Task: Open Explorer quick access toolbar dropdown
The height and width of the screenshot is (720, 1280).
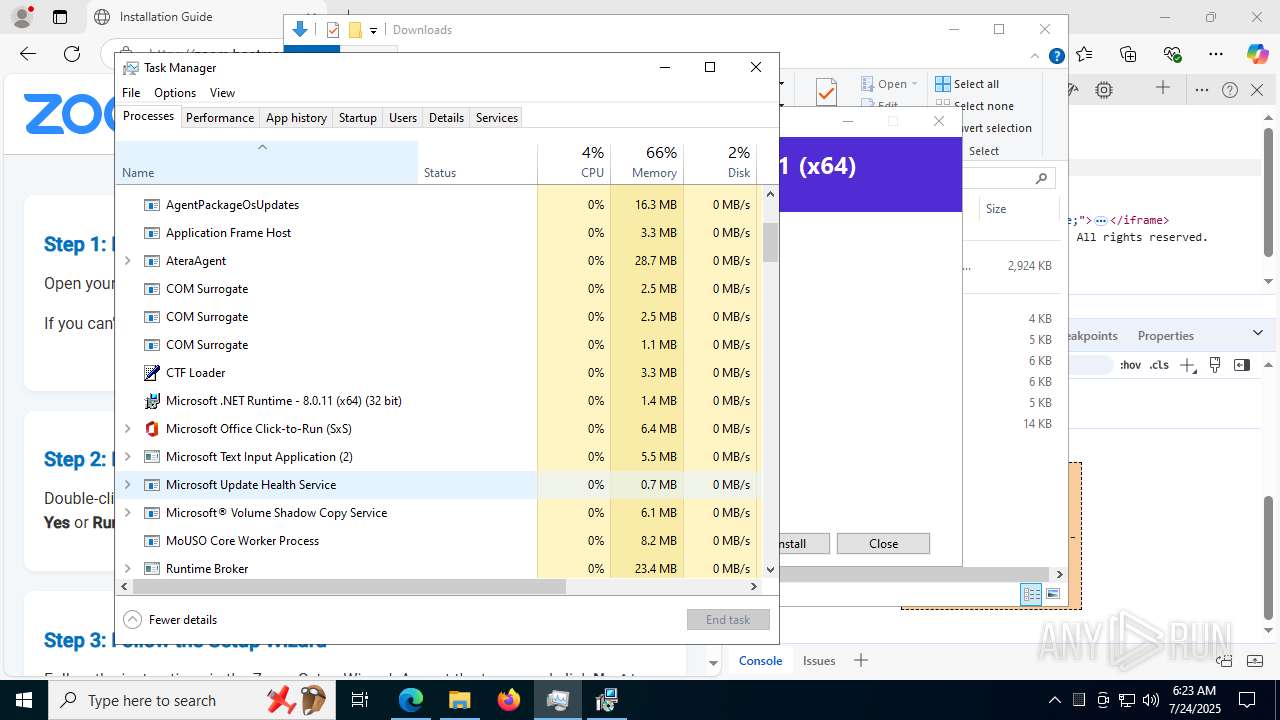Action: (373, 30)
